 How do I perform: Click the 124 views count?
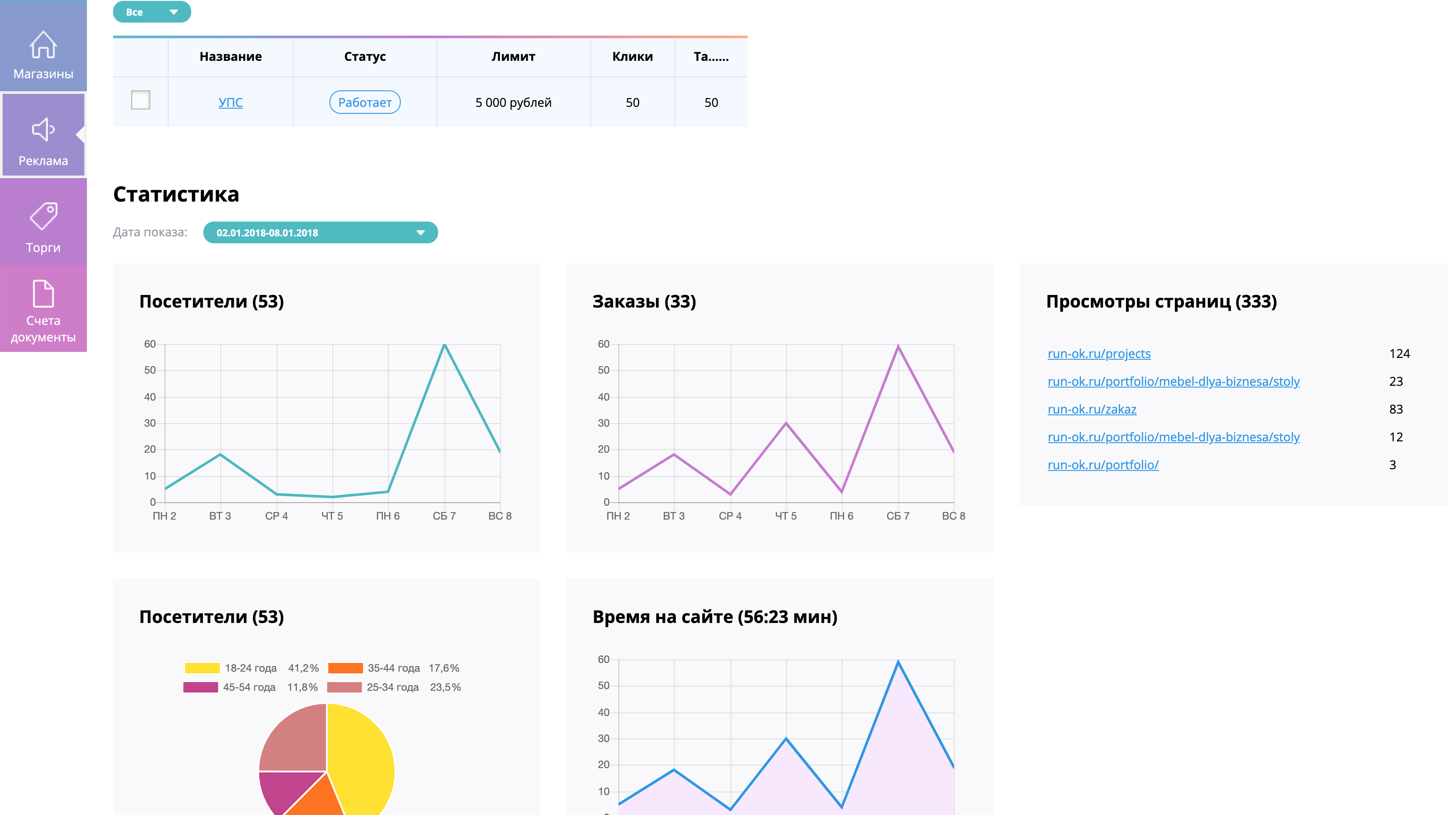tap(1399, 354)
